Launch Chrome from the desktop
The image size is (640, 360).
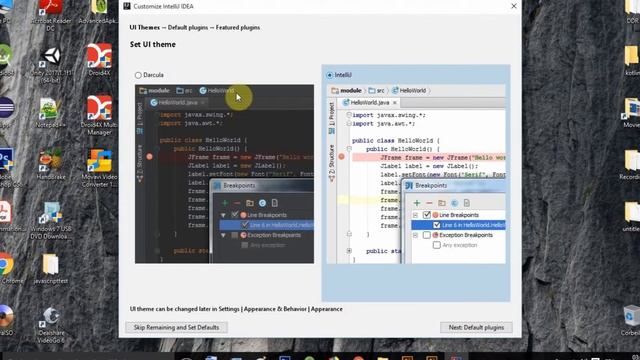[7, 268]
